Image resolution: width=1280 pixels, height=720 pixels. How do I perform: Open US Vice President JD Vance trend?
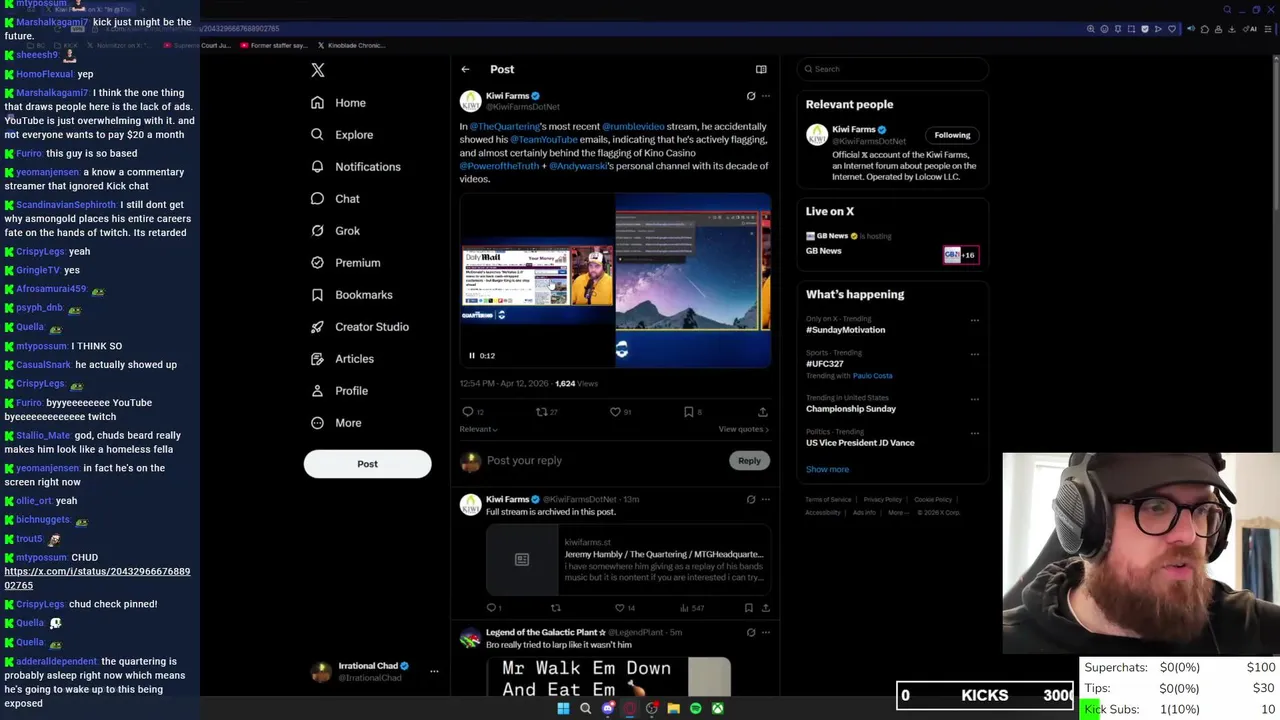point(860,443)
